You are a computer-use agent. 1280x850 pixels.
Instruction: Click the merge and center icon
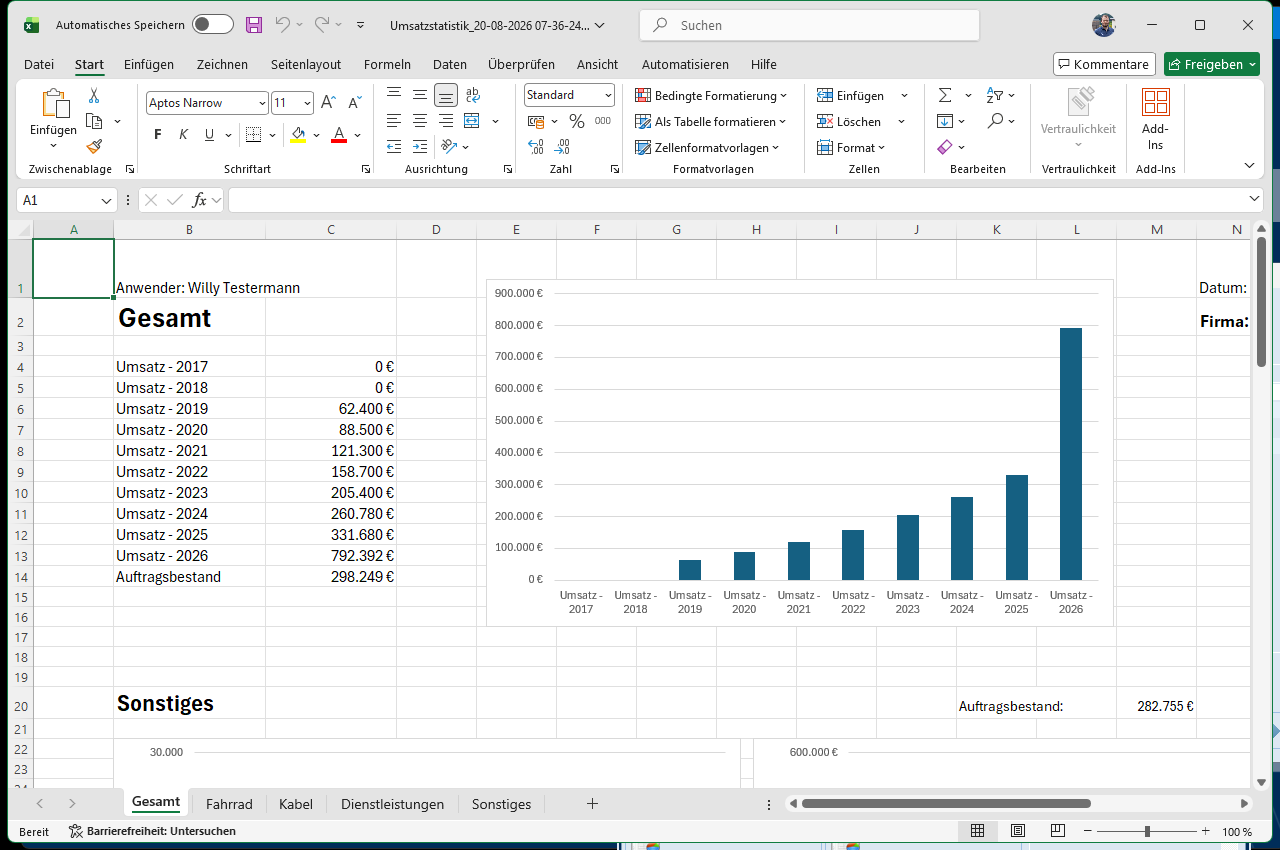pyautogui.click(x=473, y=121)
